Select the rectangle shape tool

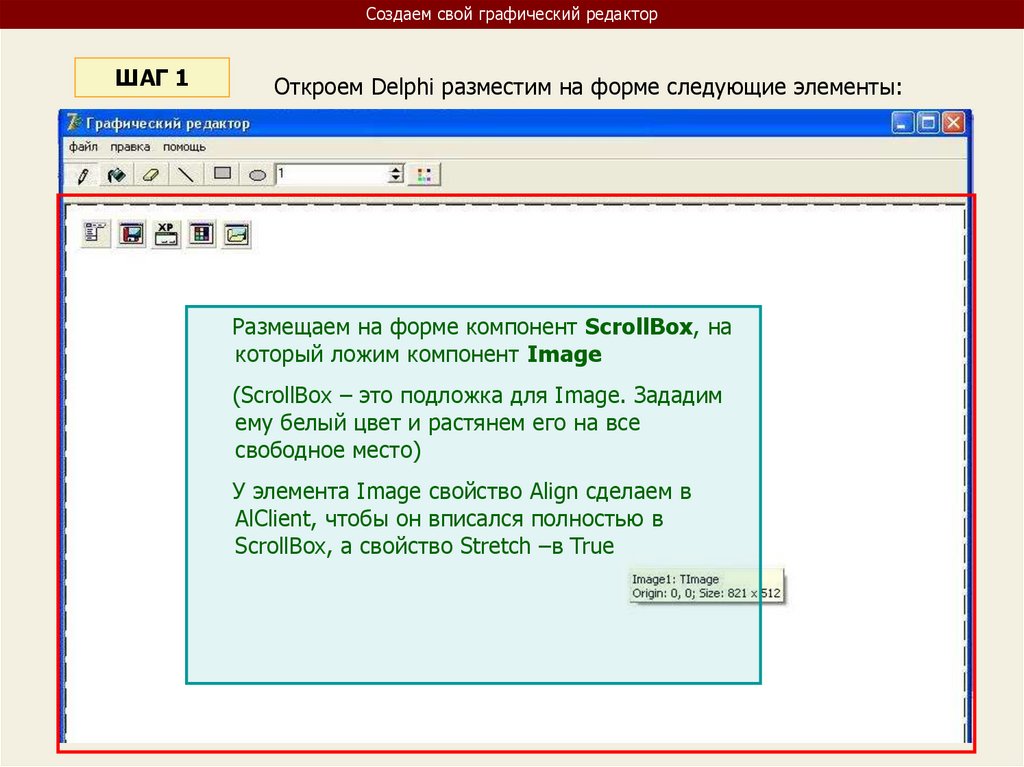(222, 174)
